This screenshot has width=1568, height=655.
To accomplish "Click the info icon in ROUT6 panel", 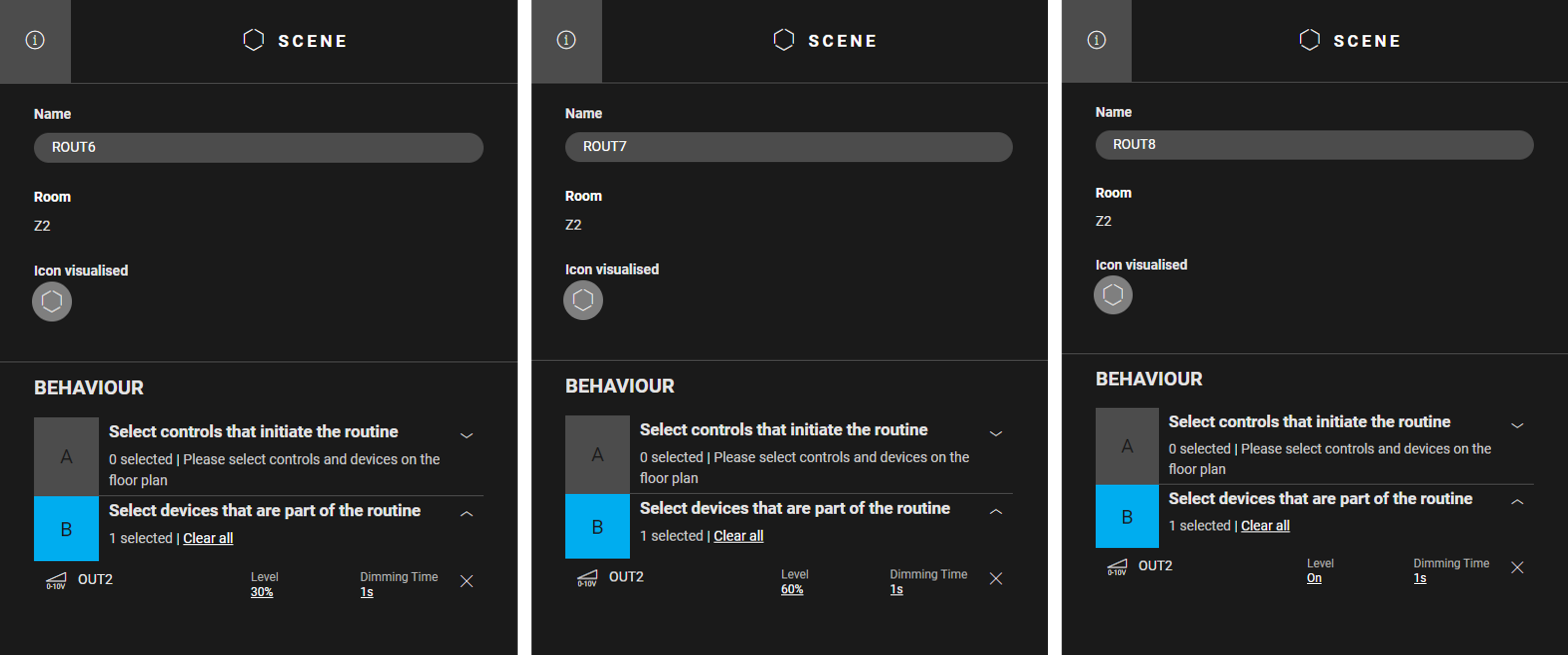I will (35, 40).
